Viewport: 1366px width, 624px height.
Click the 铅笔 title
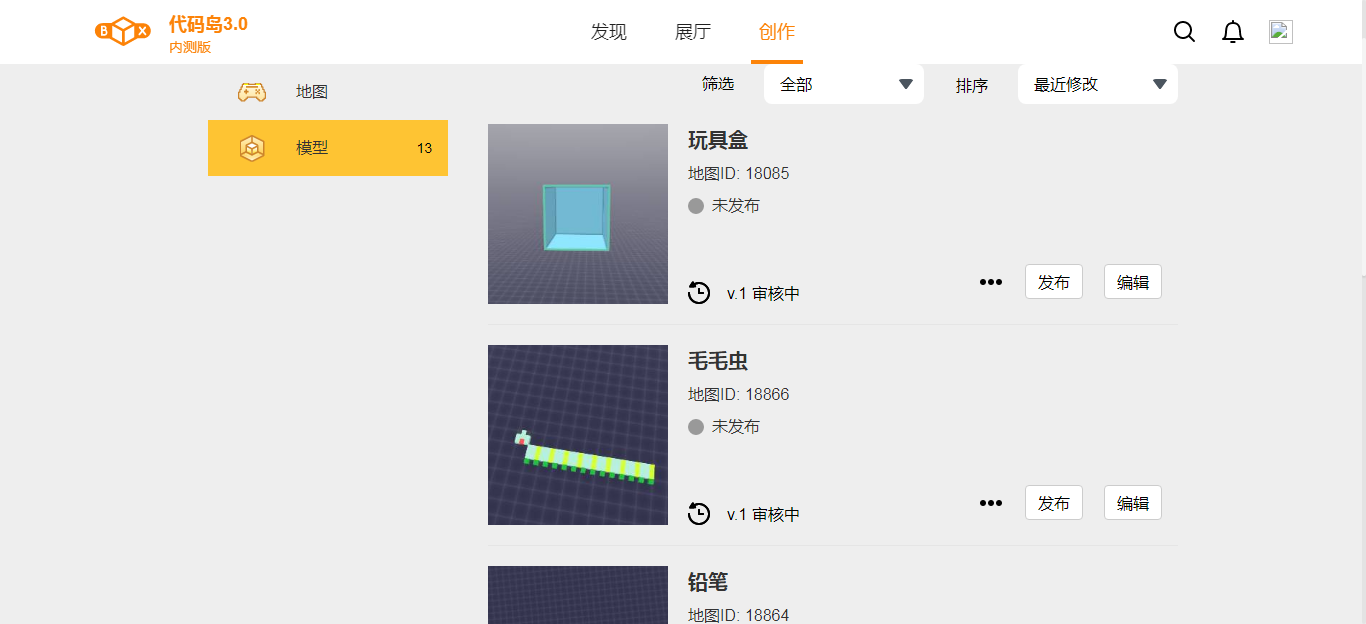click(x=708, y=582)
